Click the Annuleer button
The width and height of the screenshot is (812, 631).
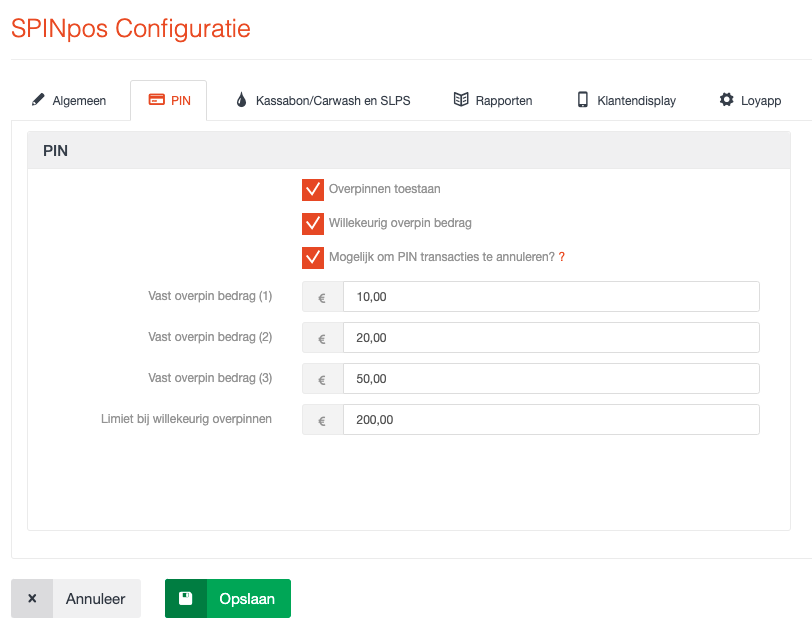76,598
